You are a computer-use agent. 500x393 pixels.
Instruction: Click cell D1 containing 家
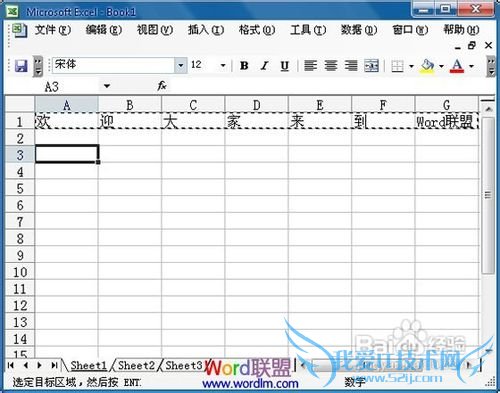256,121
